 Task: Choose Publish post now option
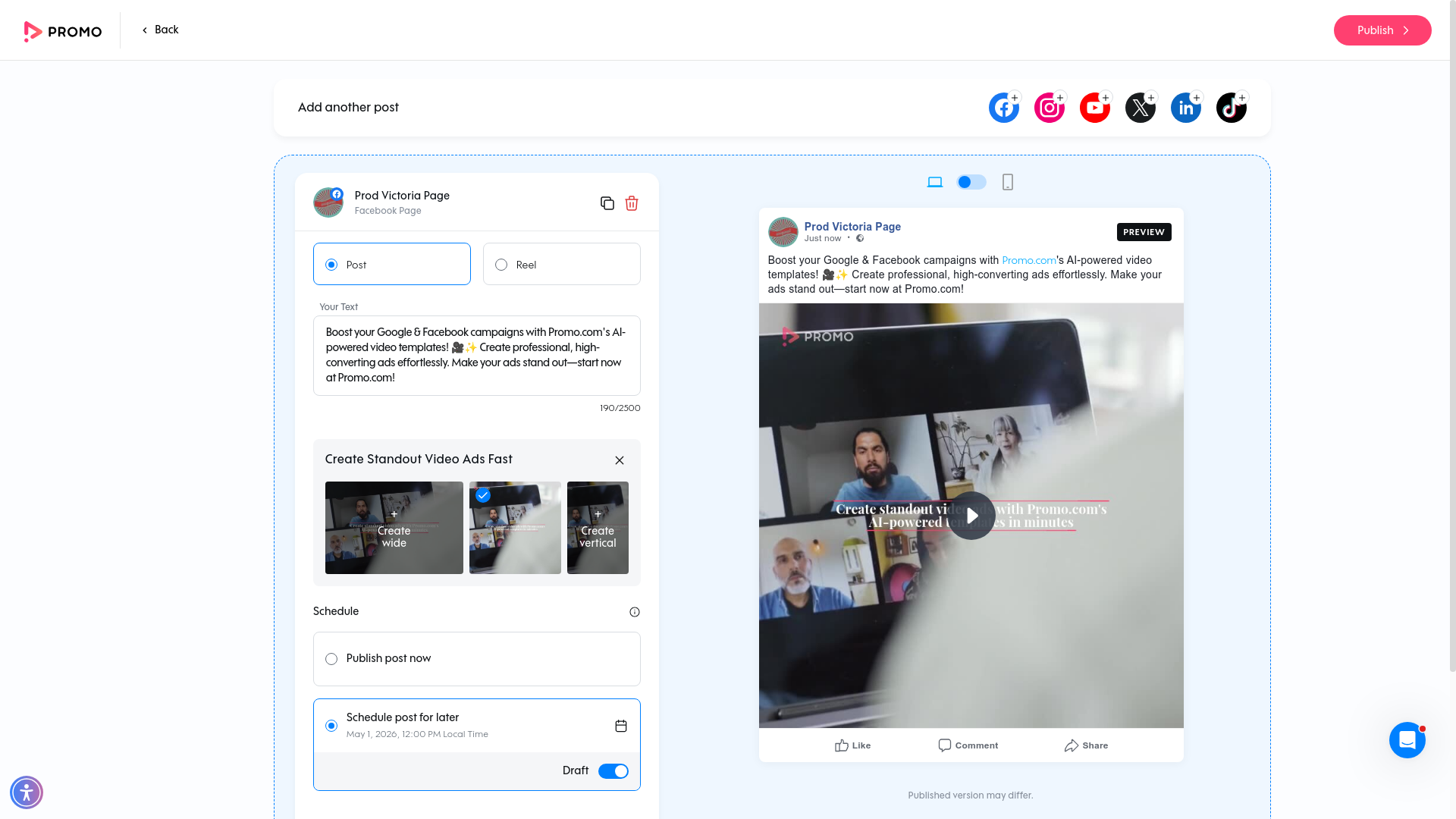331,659
